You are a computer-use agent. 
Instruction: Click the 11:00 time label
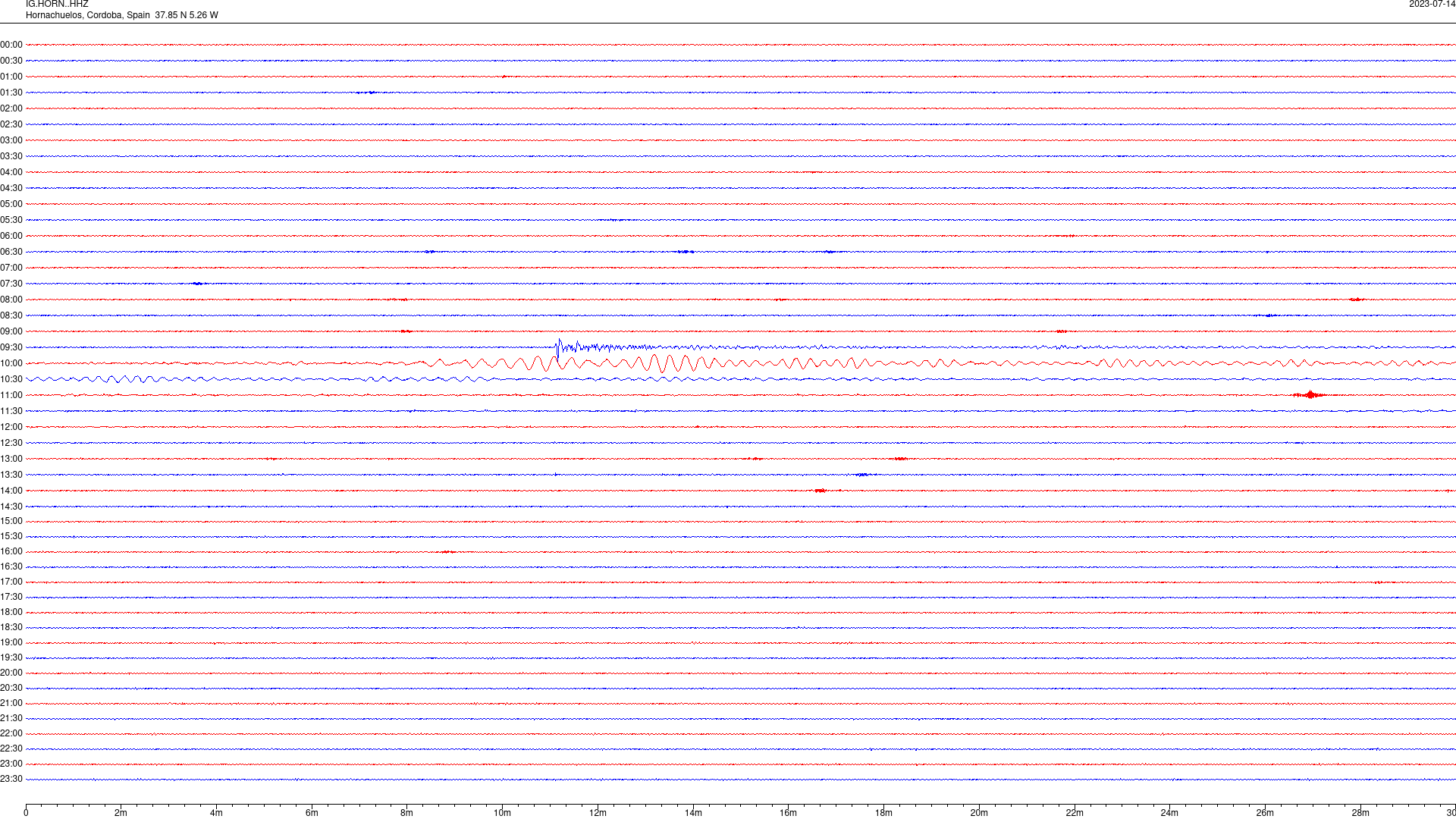[x=11, y=395]
